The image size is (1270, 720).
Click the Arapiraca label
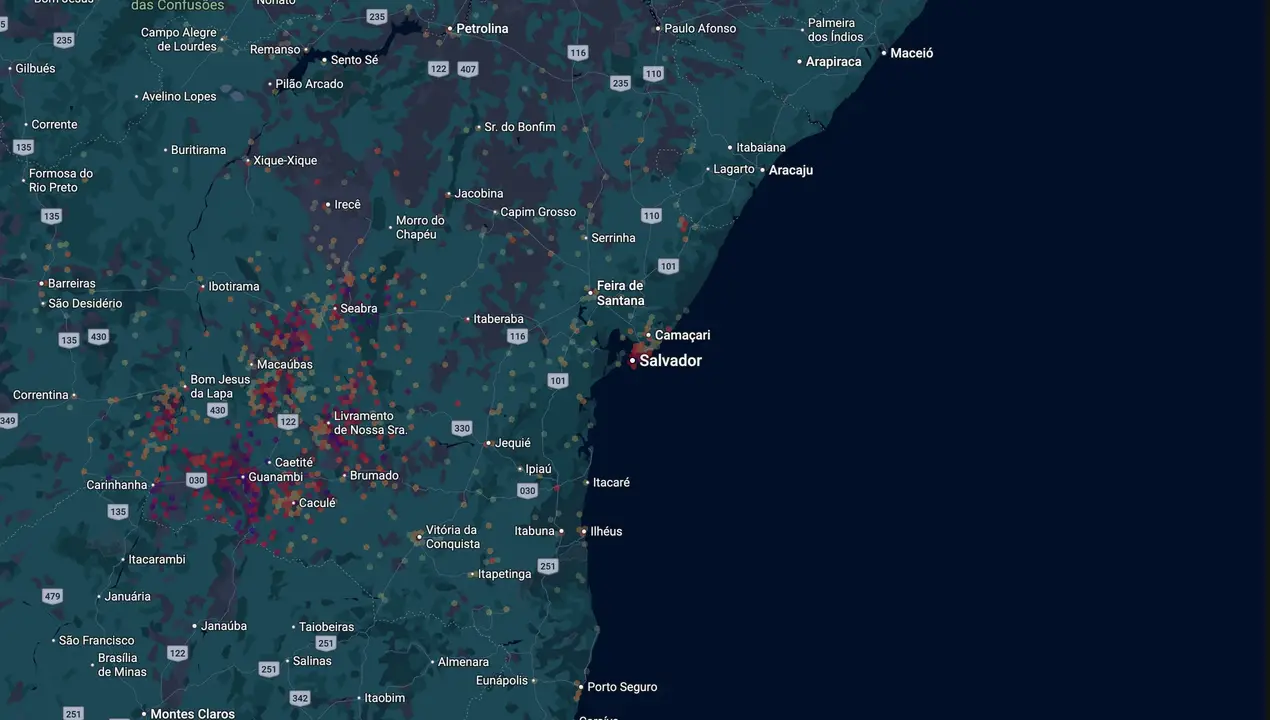(833, 62)
